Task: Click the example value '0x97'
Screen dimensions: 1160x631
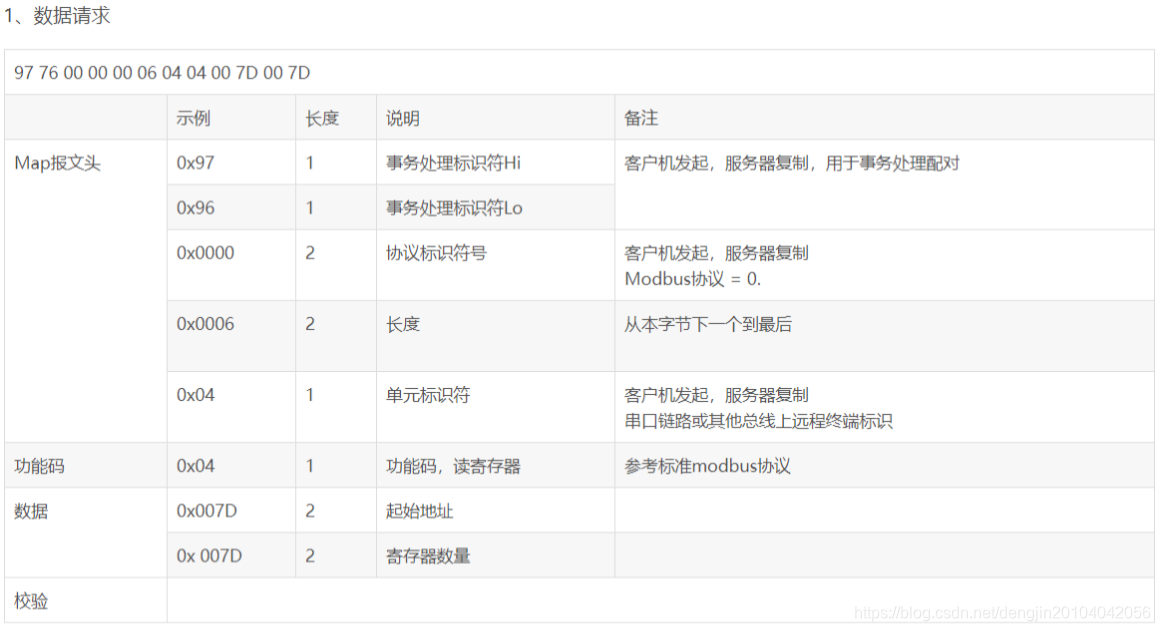Action: click(x=195, y=163)
